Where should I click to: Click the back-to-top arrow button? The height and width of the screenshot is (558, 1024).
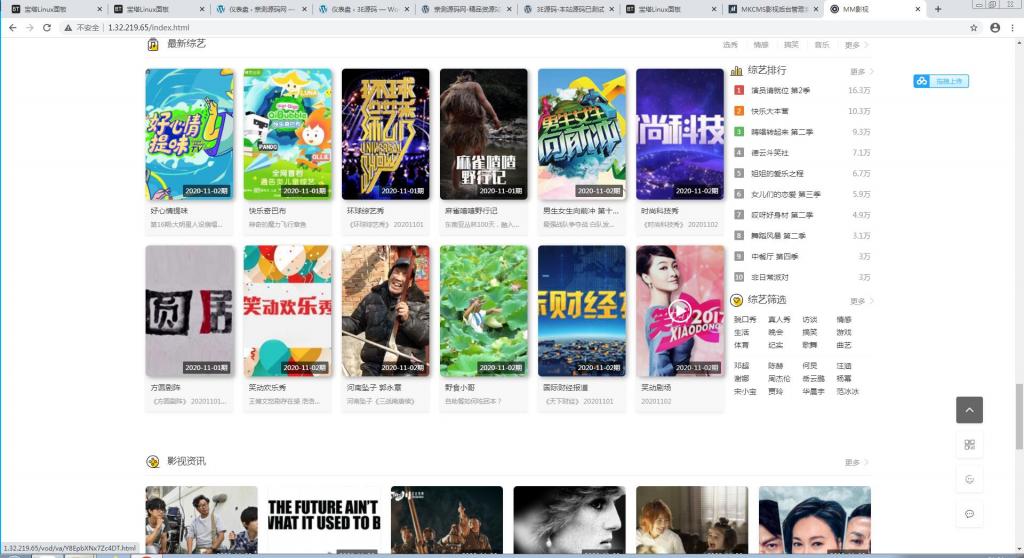coord(969,410)
